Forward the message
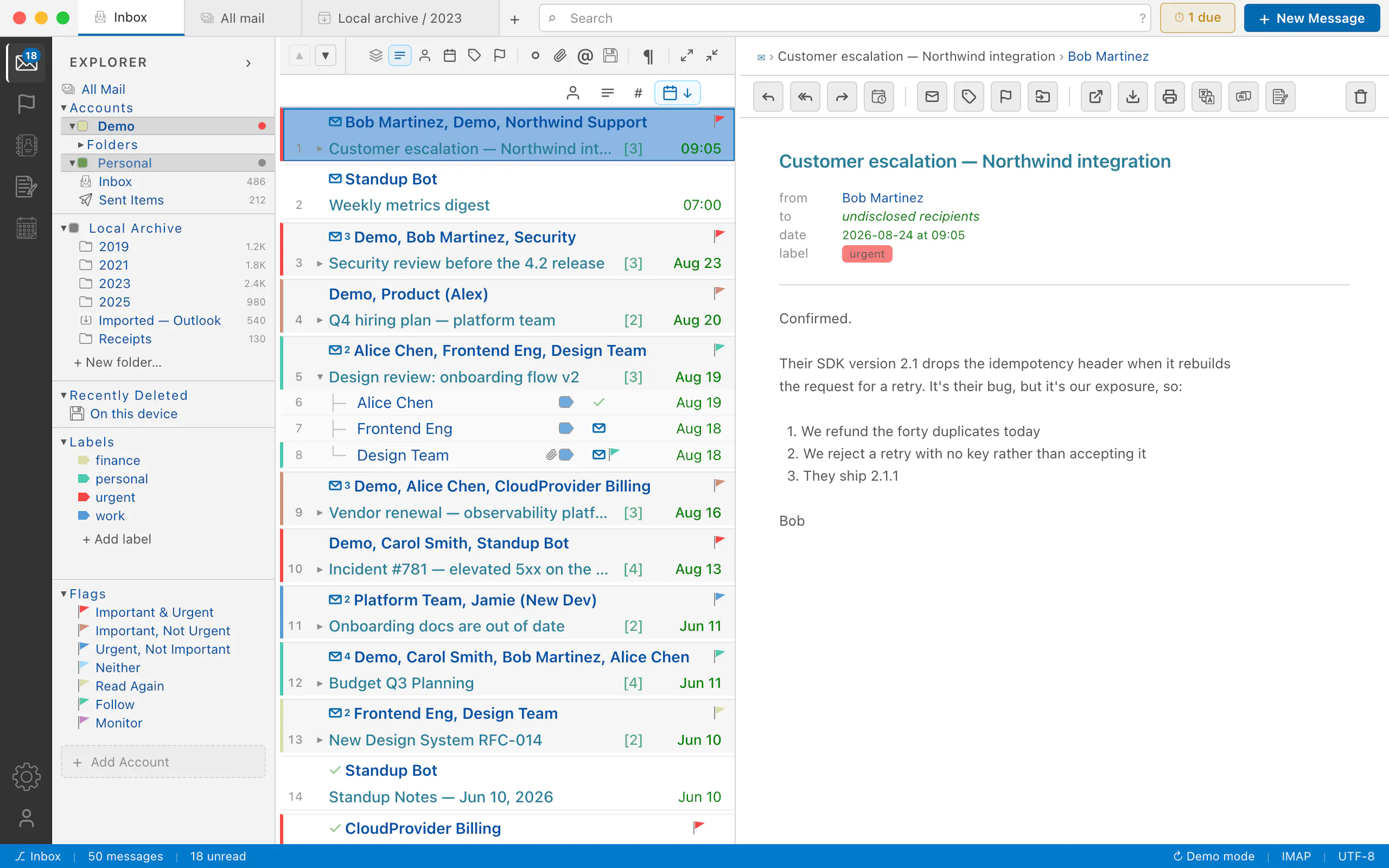Viewport: 1389px width, 868px height. click(842, 97)
